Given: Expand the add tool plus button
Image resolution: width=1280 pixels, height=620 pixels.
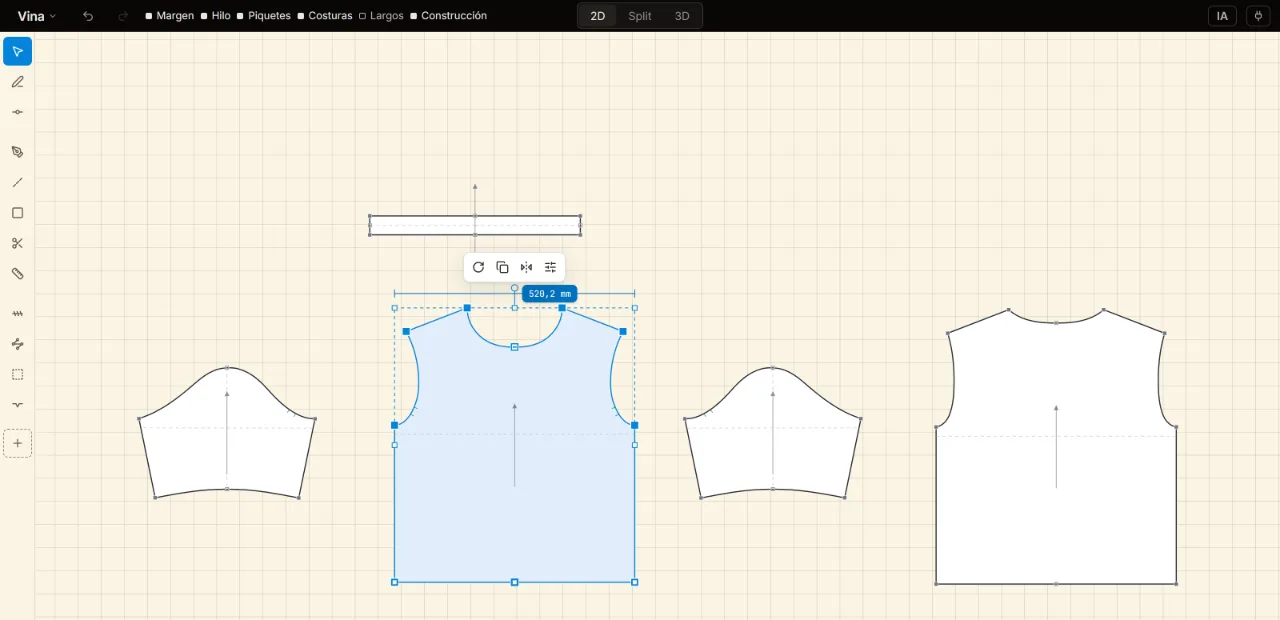Looking at the screenshot, I should coord(17,443).
